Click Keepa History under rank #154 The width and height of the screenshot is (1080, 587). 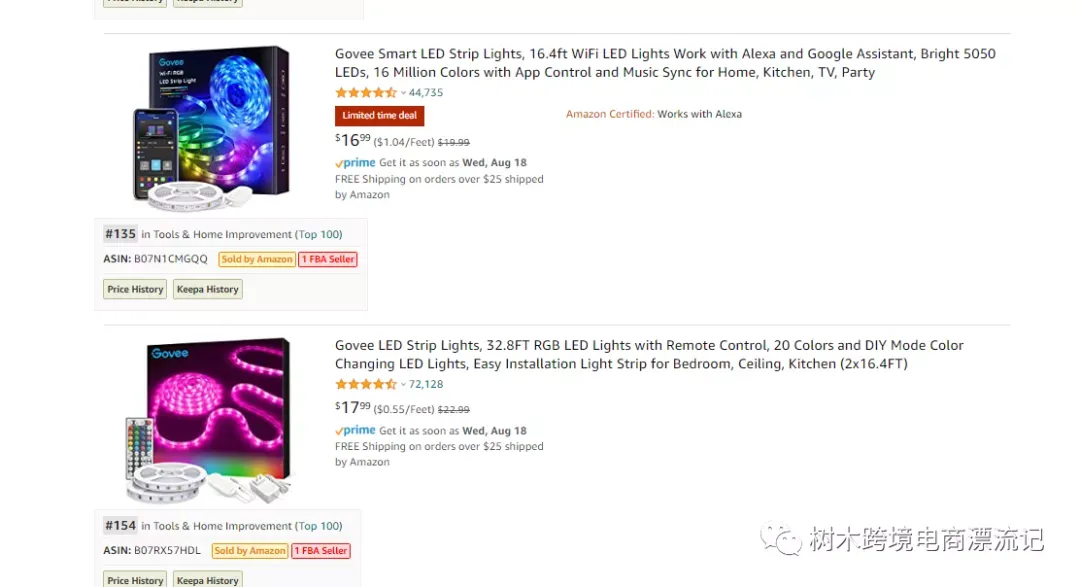pyautogui.click(x=207, y=579)
